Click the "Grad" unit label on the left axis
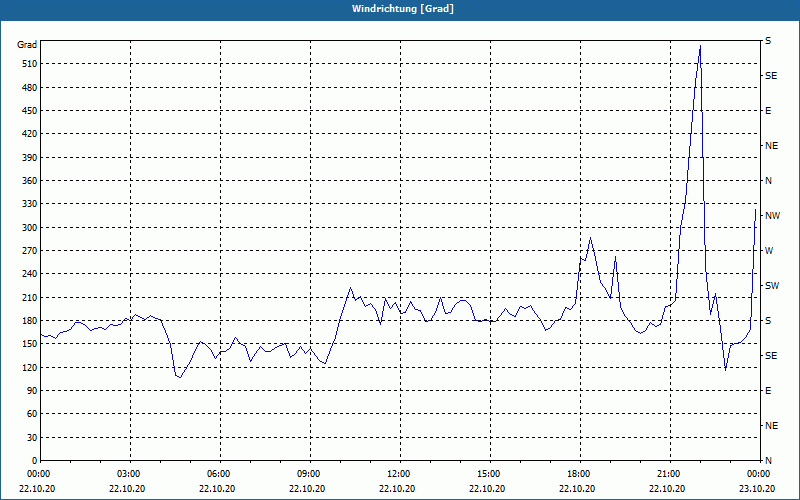800x500 pixels. 27,45
